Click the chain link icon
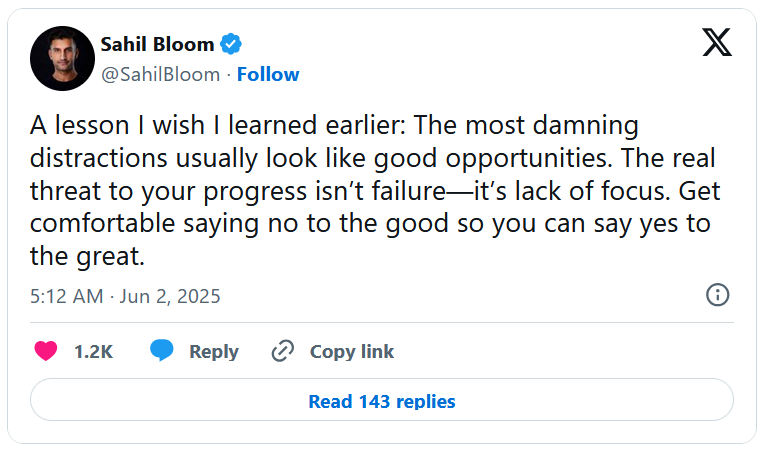This screenshot has height=450, width=766. (282, 351)
